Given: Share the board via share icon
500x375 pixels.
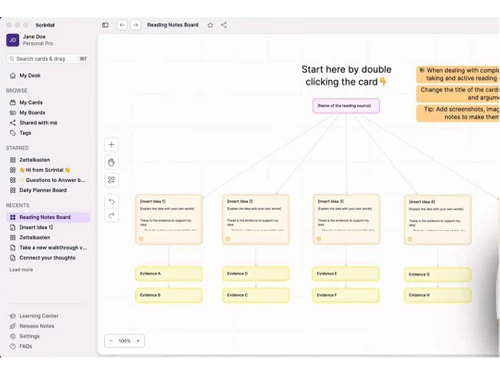Looking at the screenshot, I should 224,25.
